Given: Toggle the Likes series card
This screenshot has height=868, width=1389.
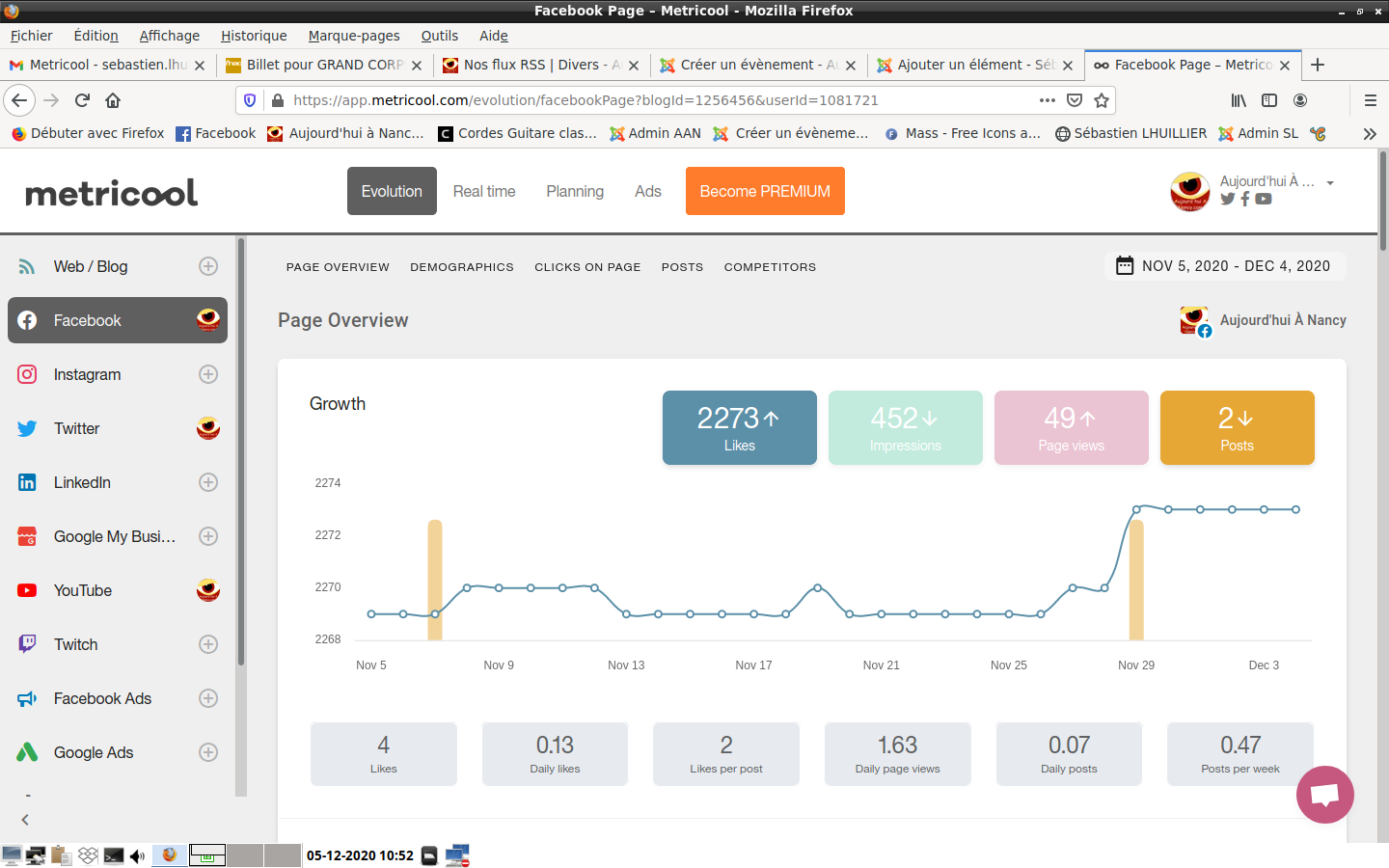Looking at the screenshot, I should (740, 427).
